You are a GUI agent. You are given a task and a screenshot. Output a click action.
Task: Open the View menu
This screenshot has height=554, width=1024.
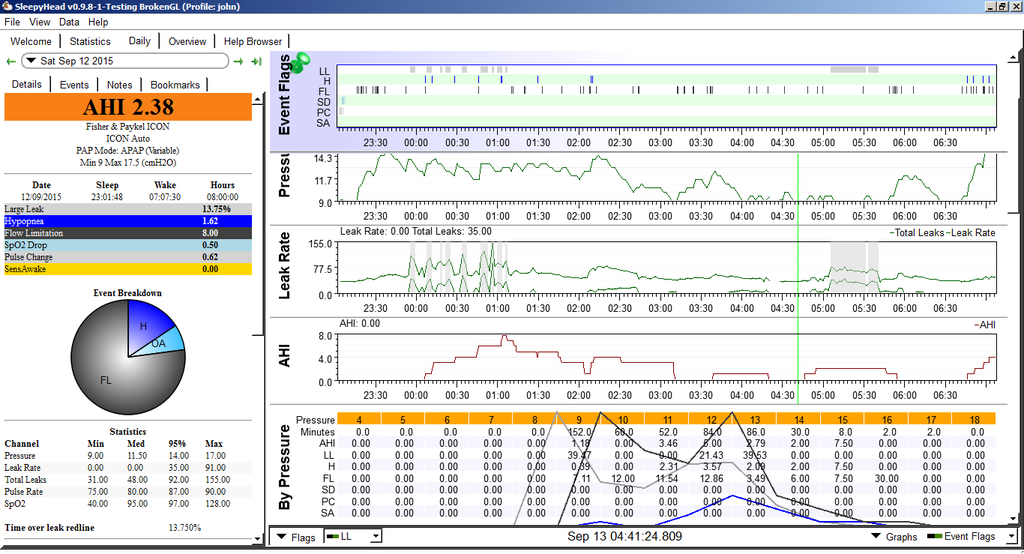point(39,22)
